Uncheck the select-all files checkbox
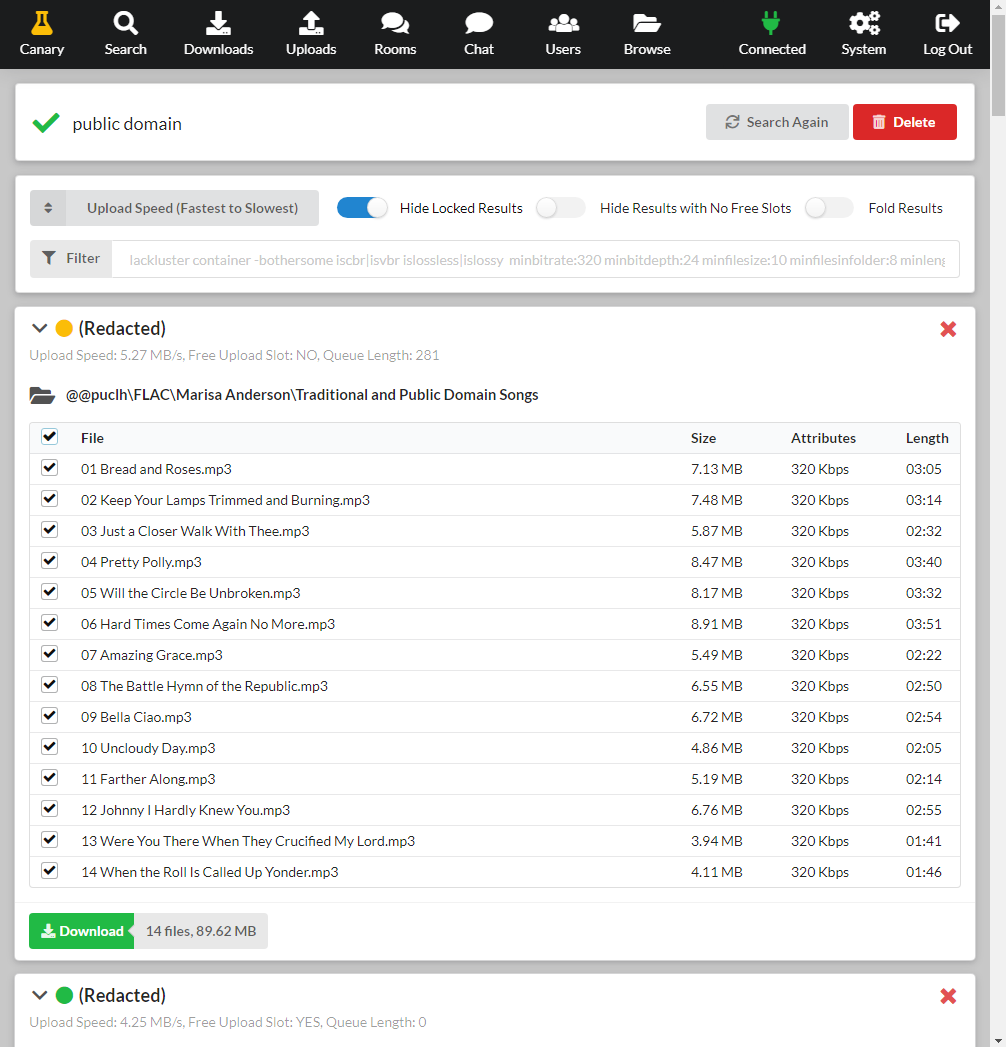Image resolution: width=1006 pixels, height=1047 pixels. (49, 436)
